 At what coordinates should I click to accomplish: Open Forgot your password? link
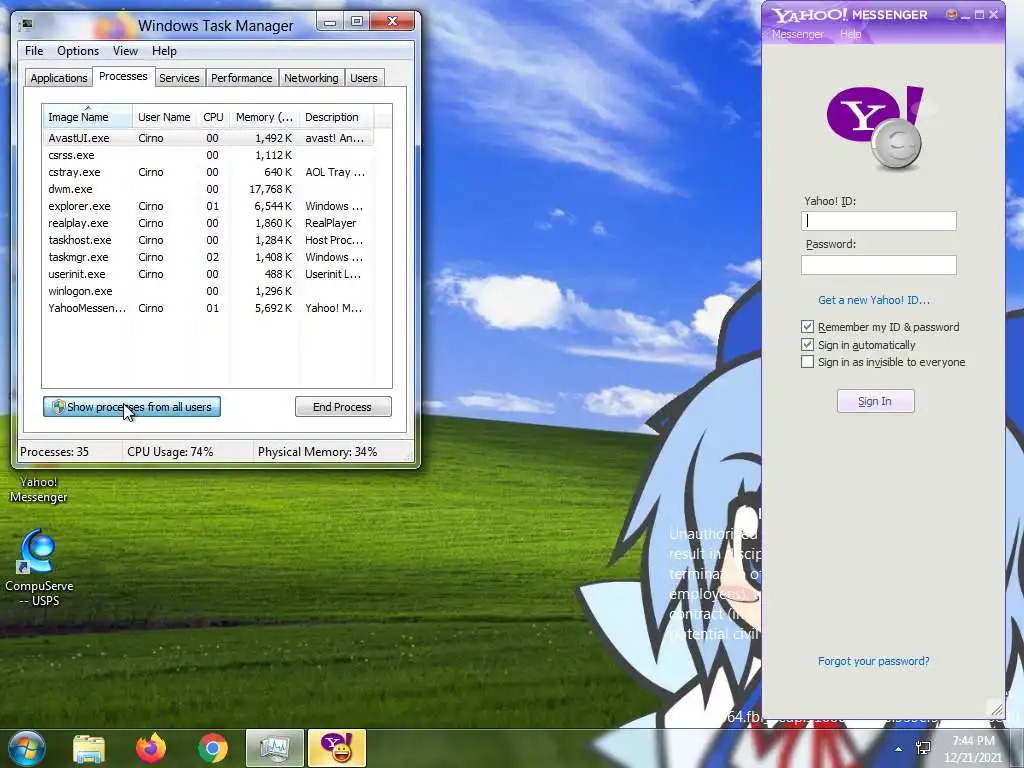coord(874,661)
